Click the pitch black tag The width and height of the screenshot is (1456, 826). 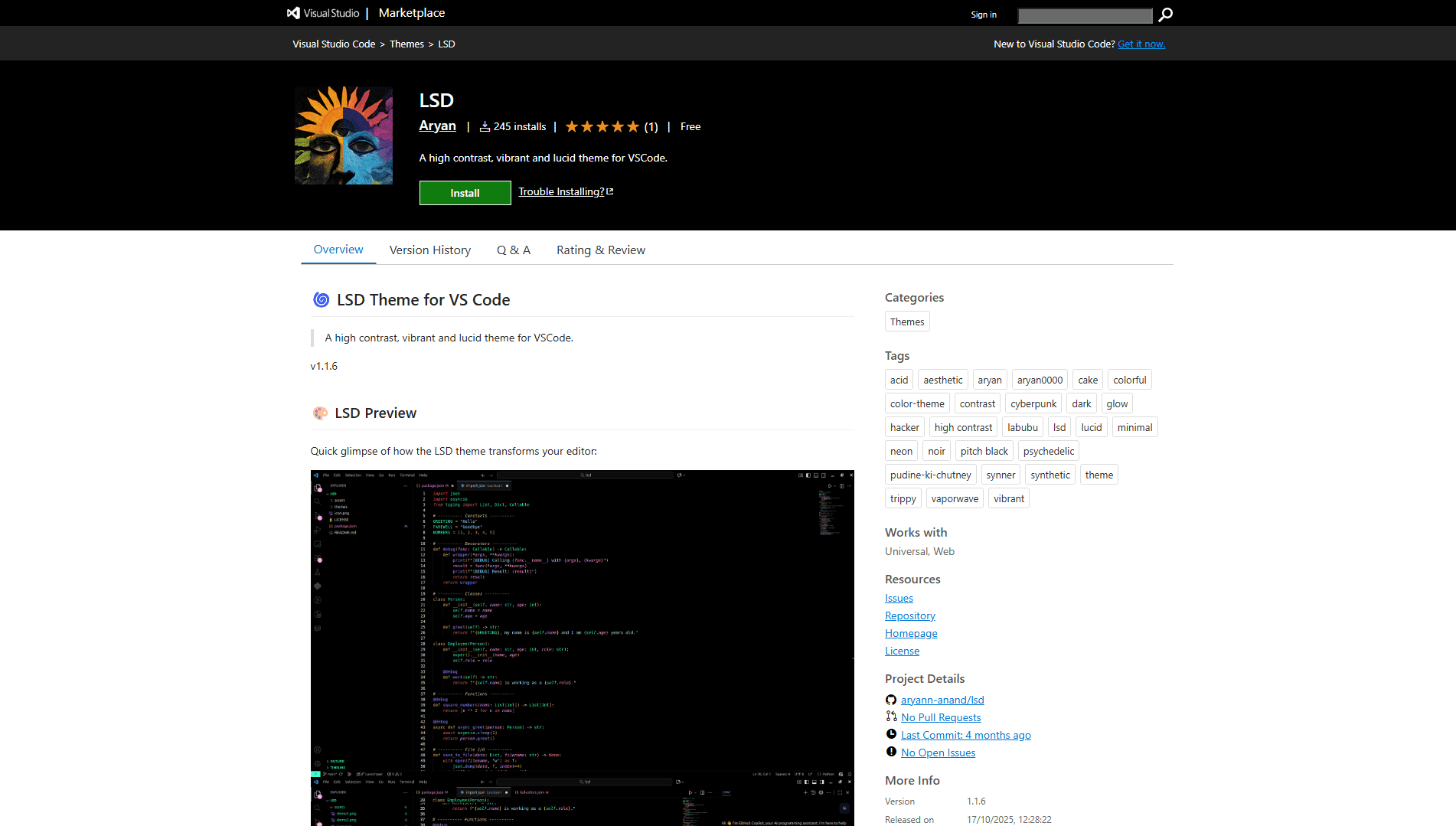pos(984,451)
